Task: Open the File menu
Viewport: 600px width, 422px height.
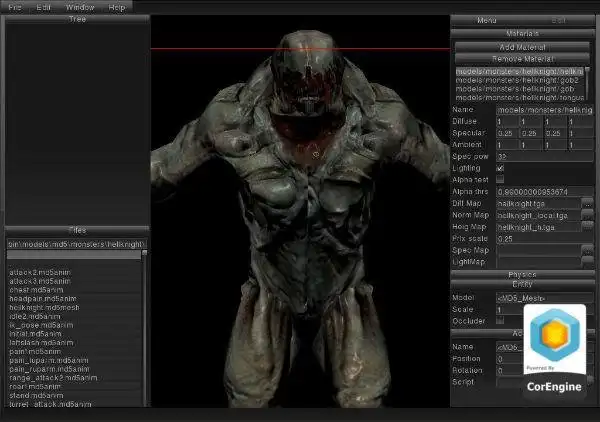Action: coord(15,7)
